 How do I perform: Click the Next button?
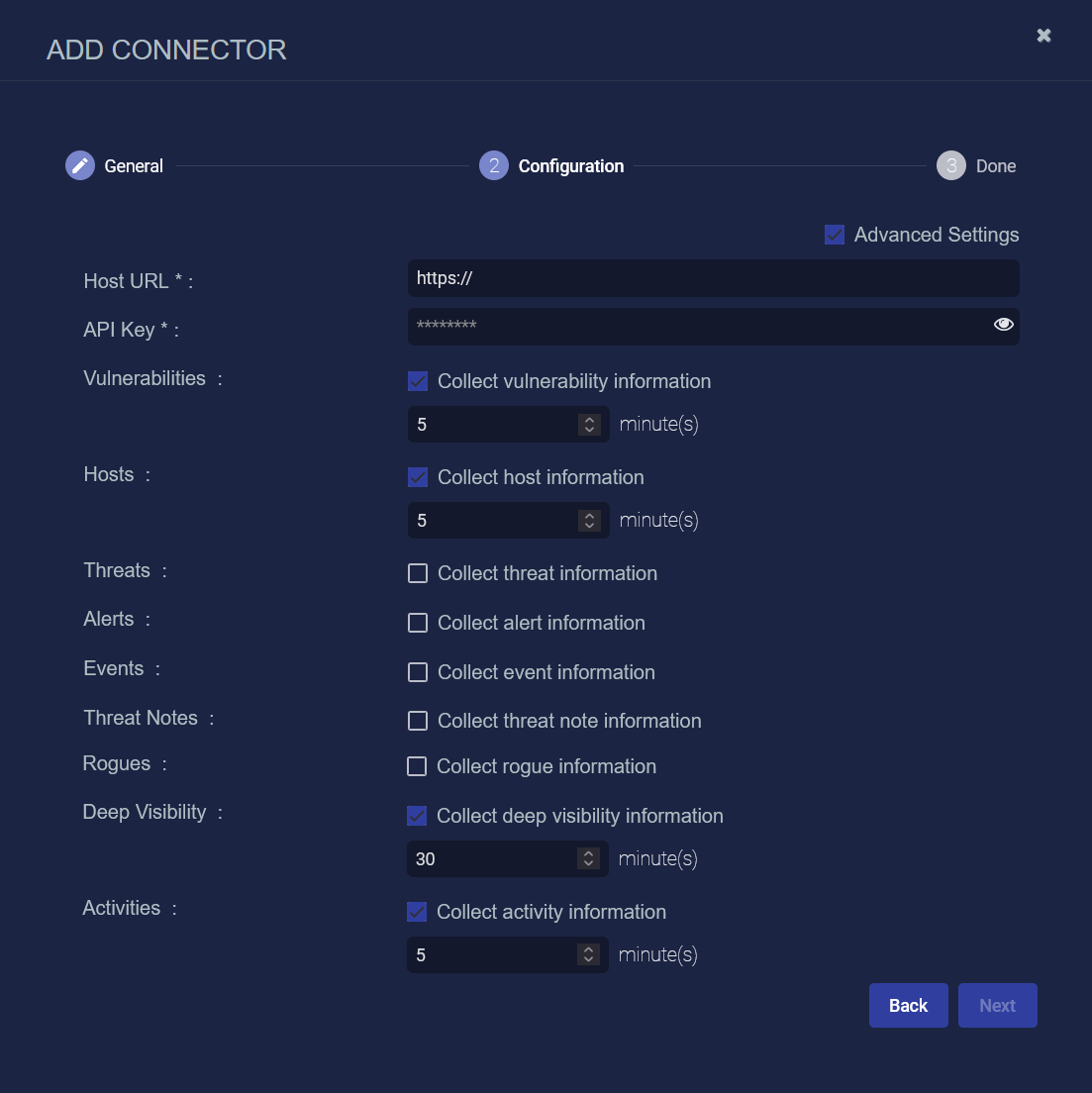997,1006
